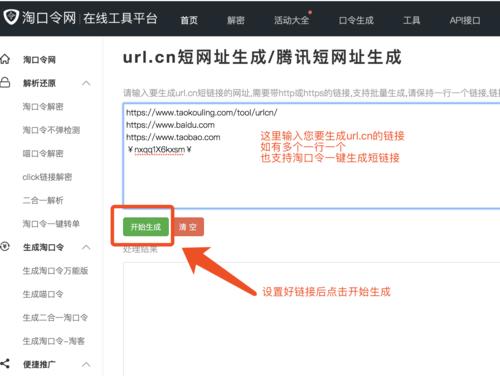Screen dimensions: 500x376
Task: Open 二合一解析 in the sidebar
Action: [43, 200]
